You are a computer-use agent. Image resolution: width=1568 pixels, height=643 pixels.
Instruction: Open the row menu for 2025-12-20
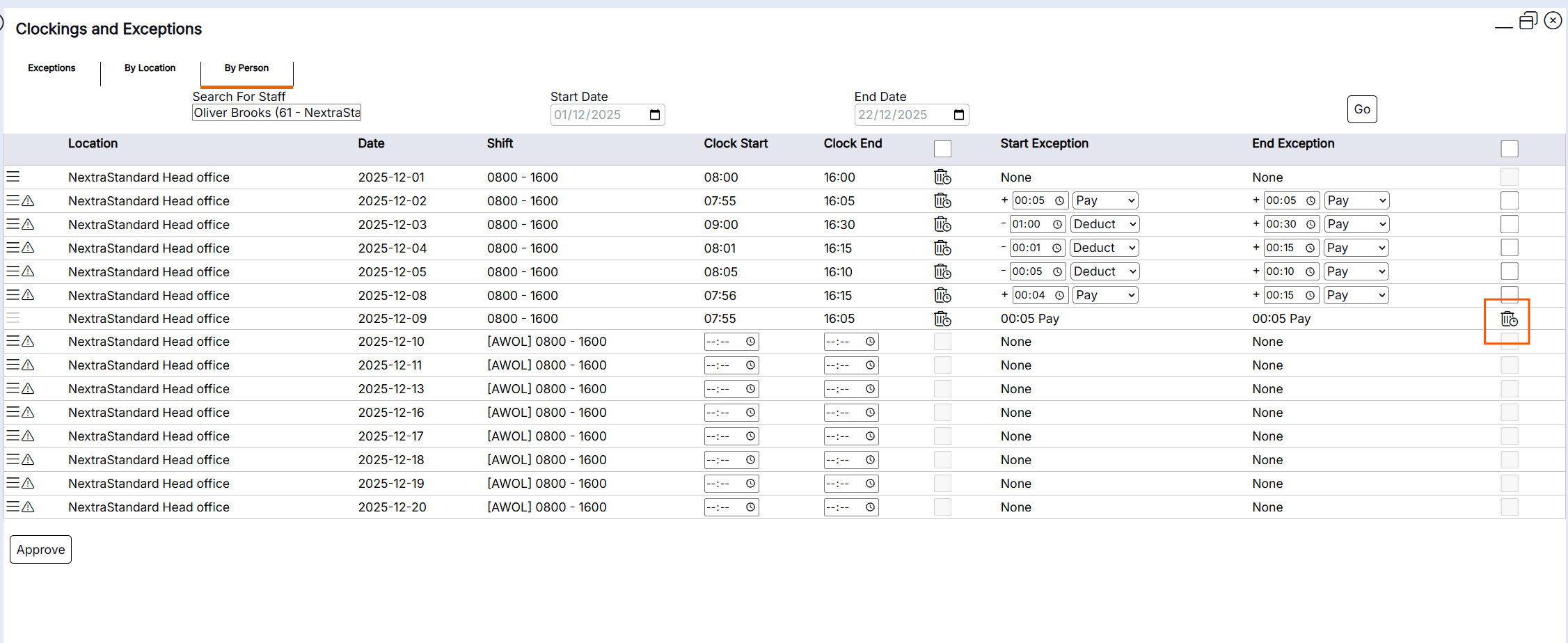13,507
